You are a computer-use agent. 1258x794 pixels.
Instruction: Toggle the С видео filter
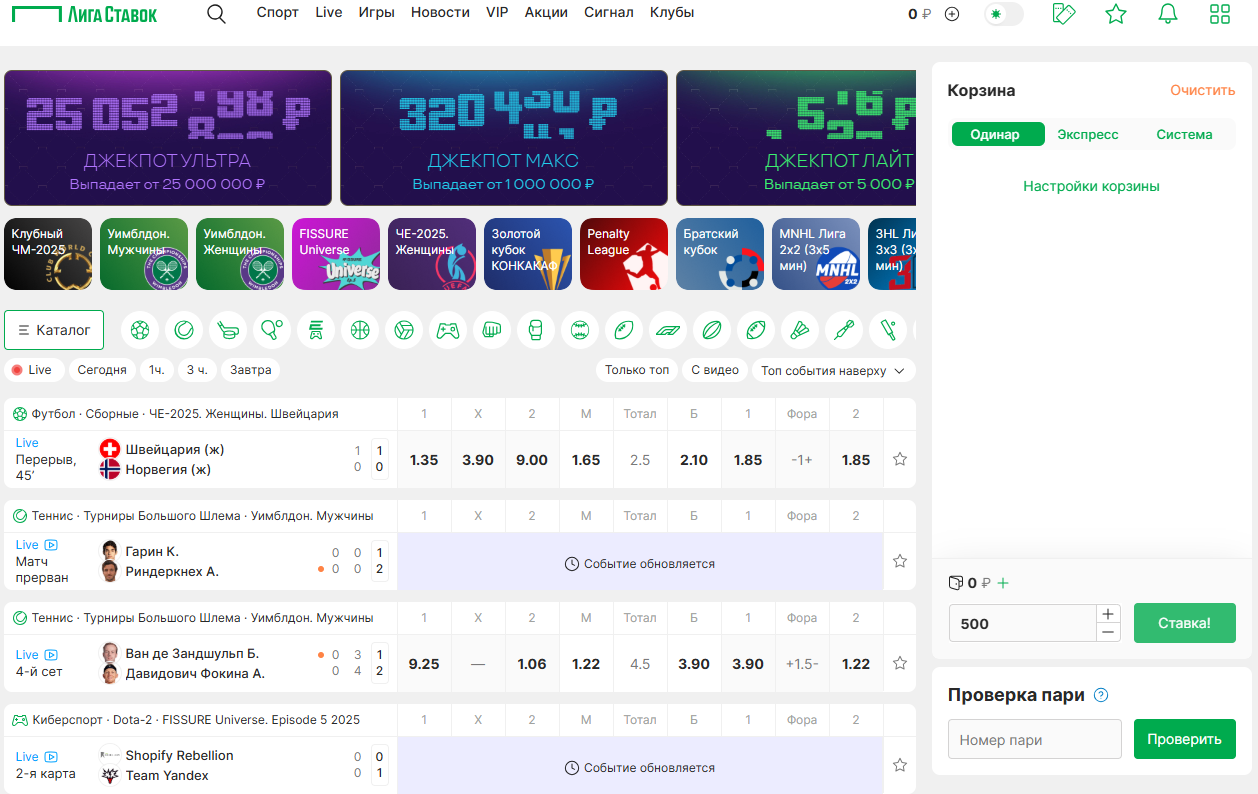715,370
